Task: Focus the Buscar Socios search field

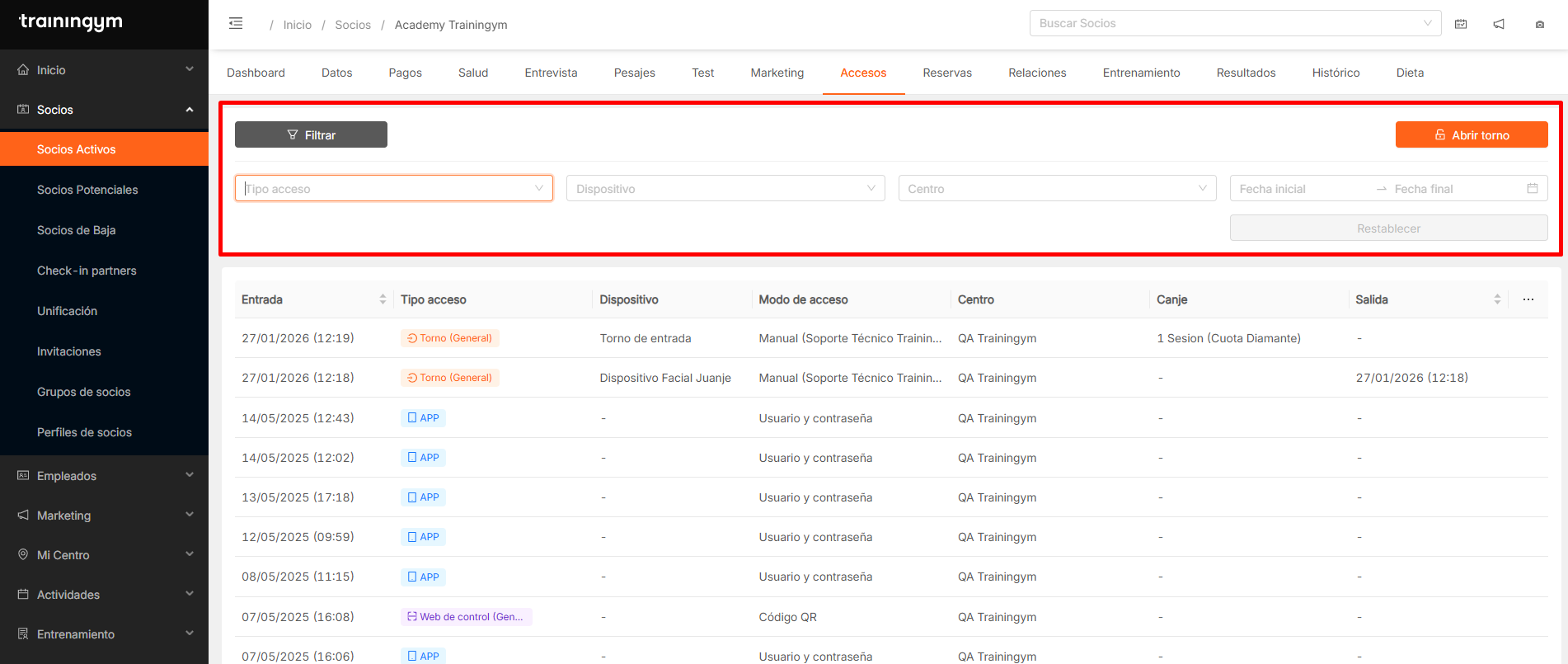Action: (x=1228, y=23)
